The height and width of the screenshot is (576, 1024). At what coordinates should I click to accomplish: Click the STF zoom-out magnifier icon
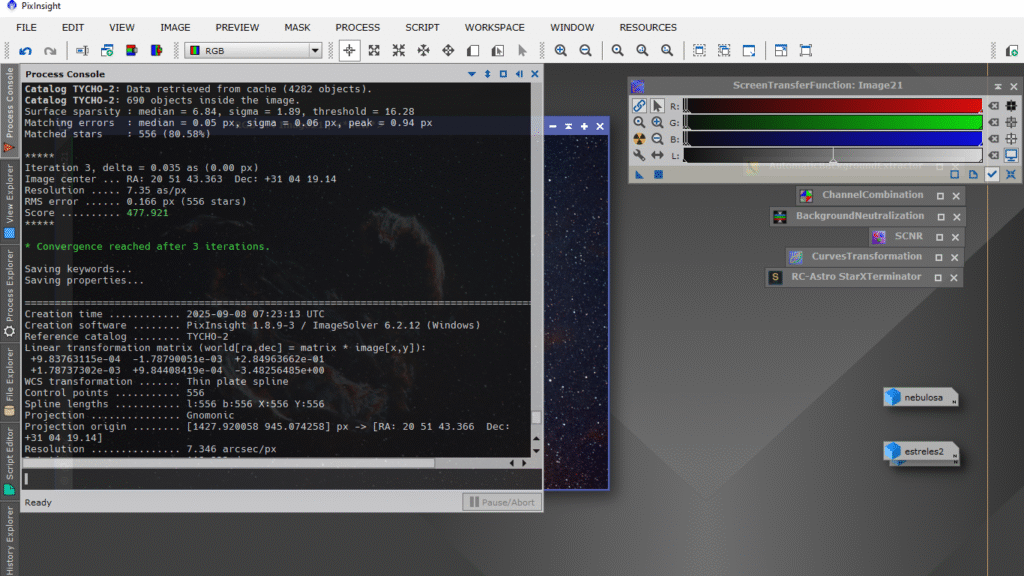tap(657, 138)
